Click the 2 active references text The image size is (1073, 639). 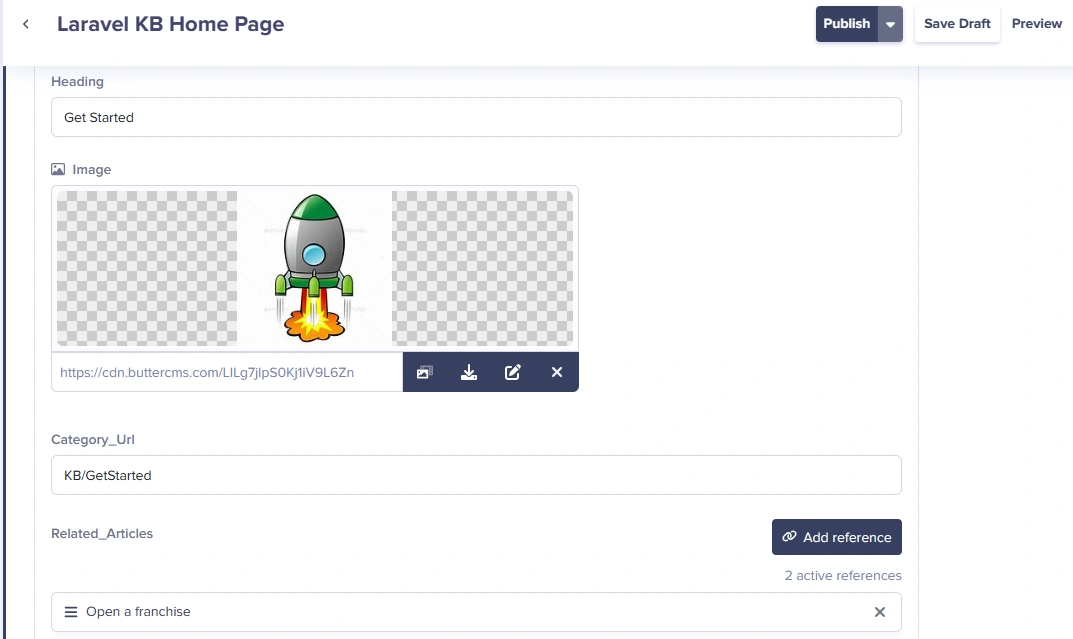[x=842, y=576]
